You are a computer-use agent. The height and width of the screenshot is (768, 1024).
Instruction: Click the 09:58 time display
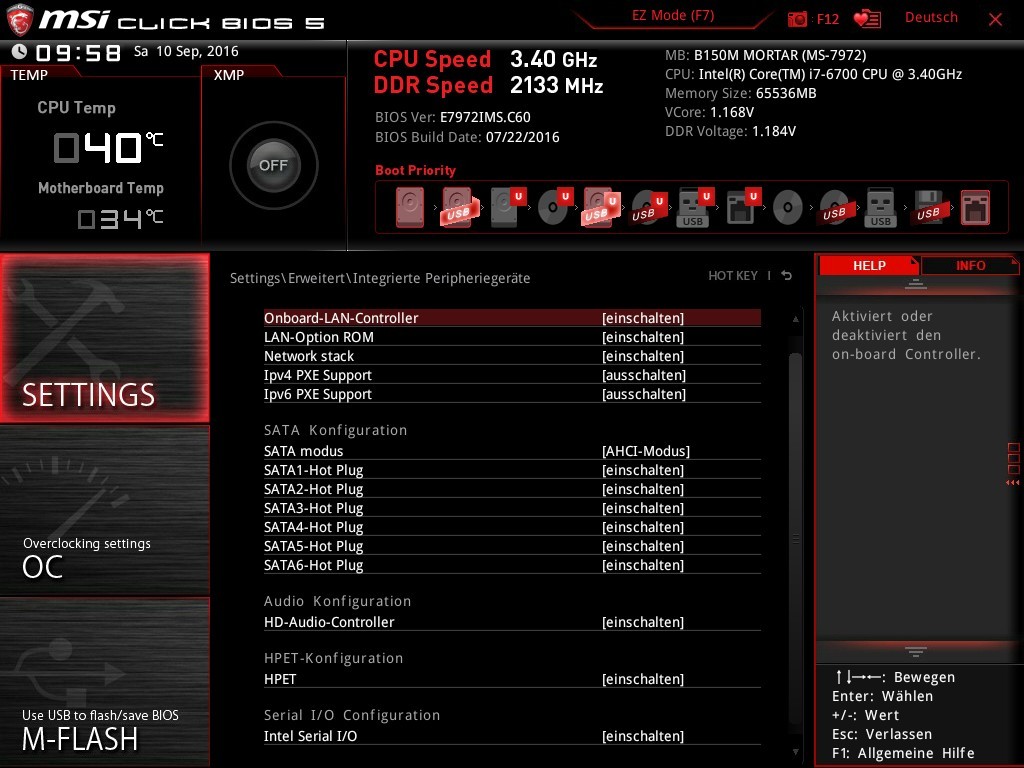point(78,53)
